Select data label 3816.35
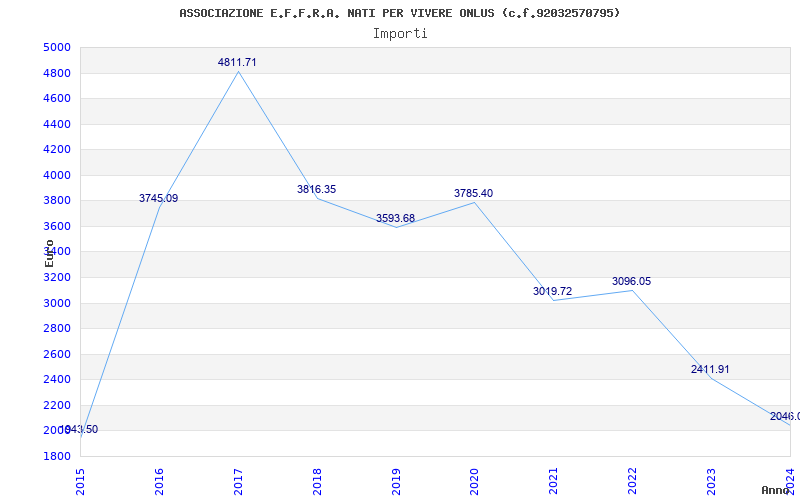 (x=316, y=189)
